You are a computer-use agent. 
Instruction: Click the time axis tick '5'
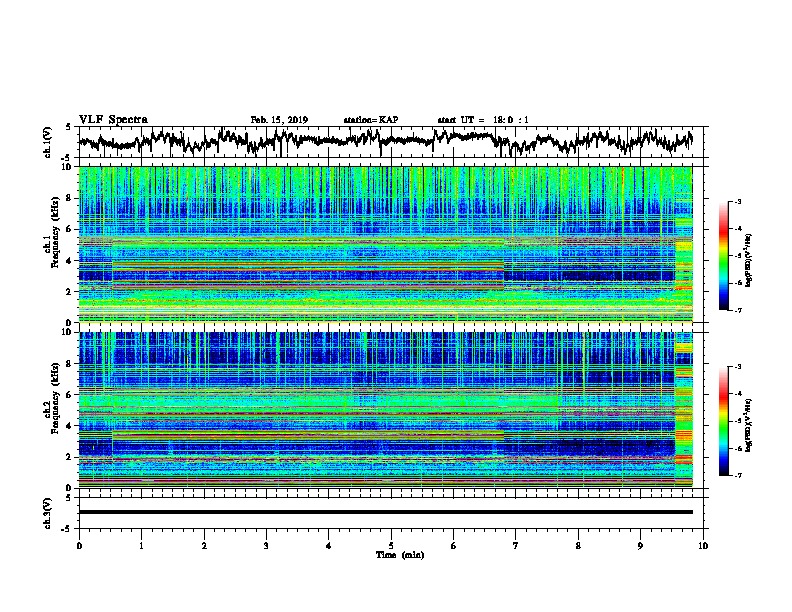(x=391, y=546)
